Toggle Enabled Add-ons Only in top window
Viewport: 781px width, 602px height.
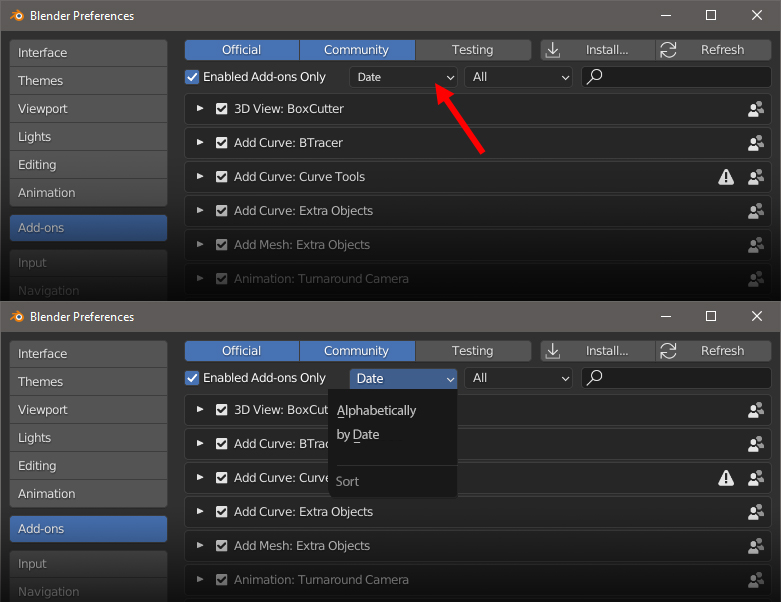coord(192,77)
